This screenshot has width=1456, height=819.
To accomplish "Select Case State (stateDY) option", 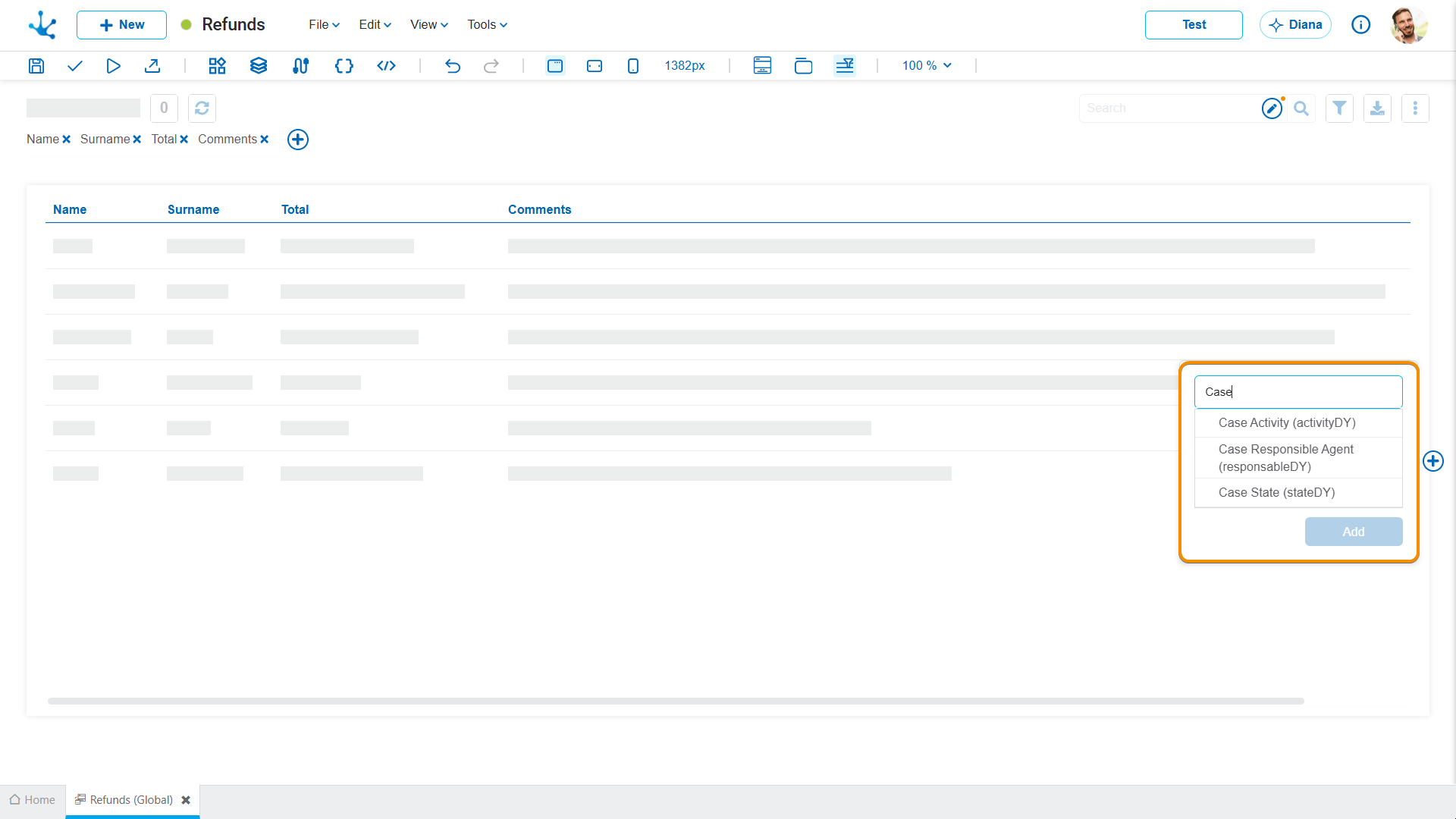I will (x=1298, y=493).
